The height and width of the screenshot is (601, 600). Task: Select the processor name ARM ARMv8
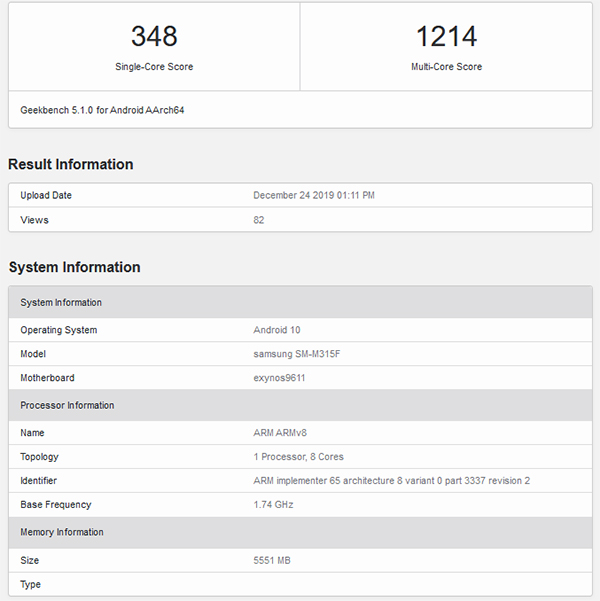(x=282, y=433)
